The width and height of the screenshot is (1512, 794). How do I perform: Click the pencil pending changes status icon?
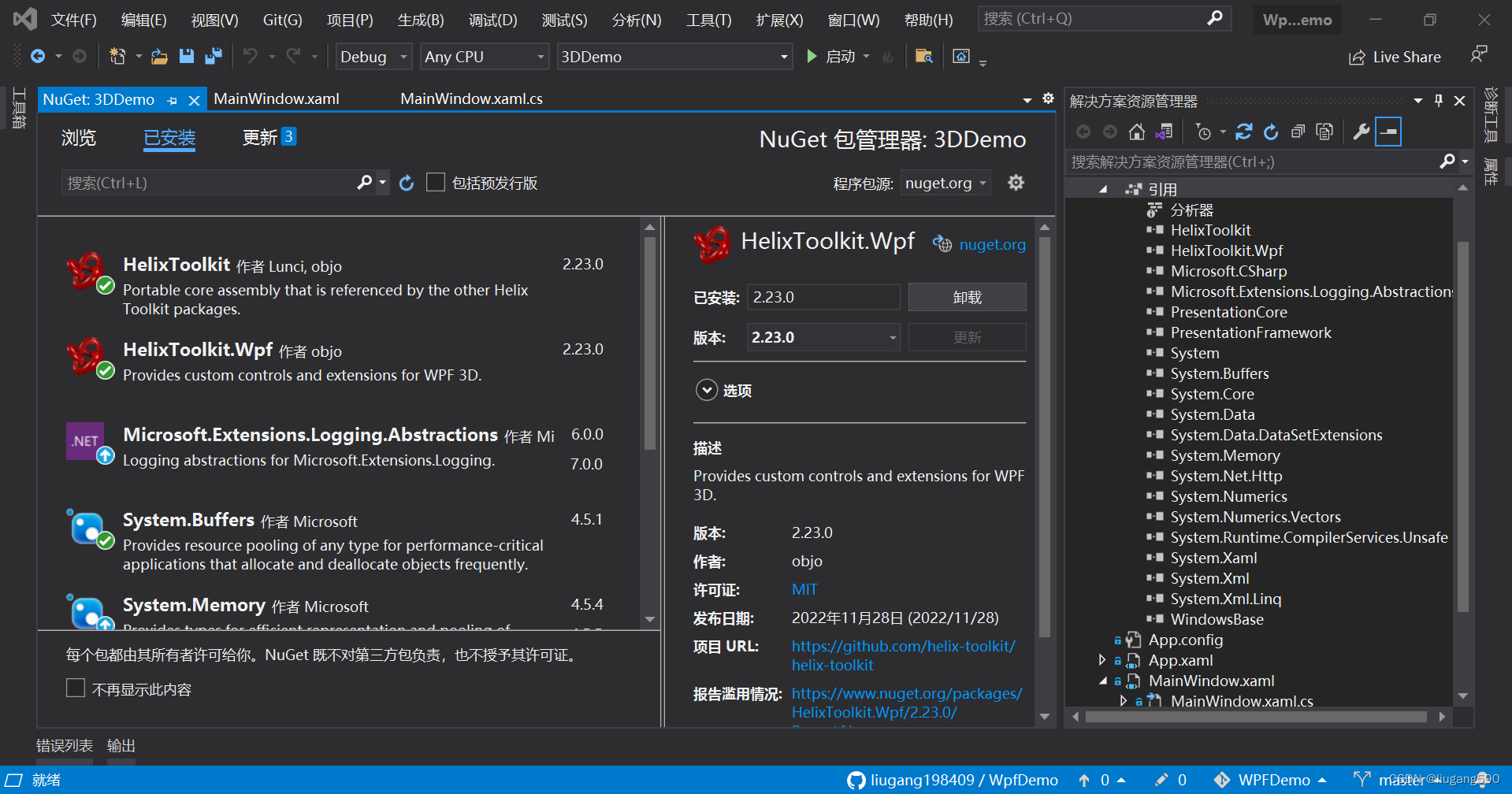[1161, 780]
